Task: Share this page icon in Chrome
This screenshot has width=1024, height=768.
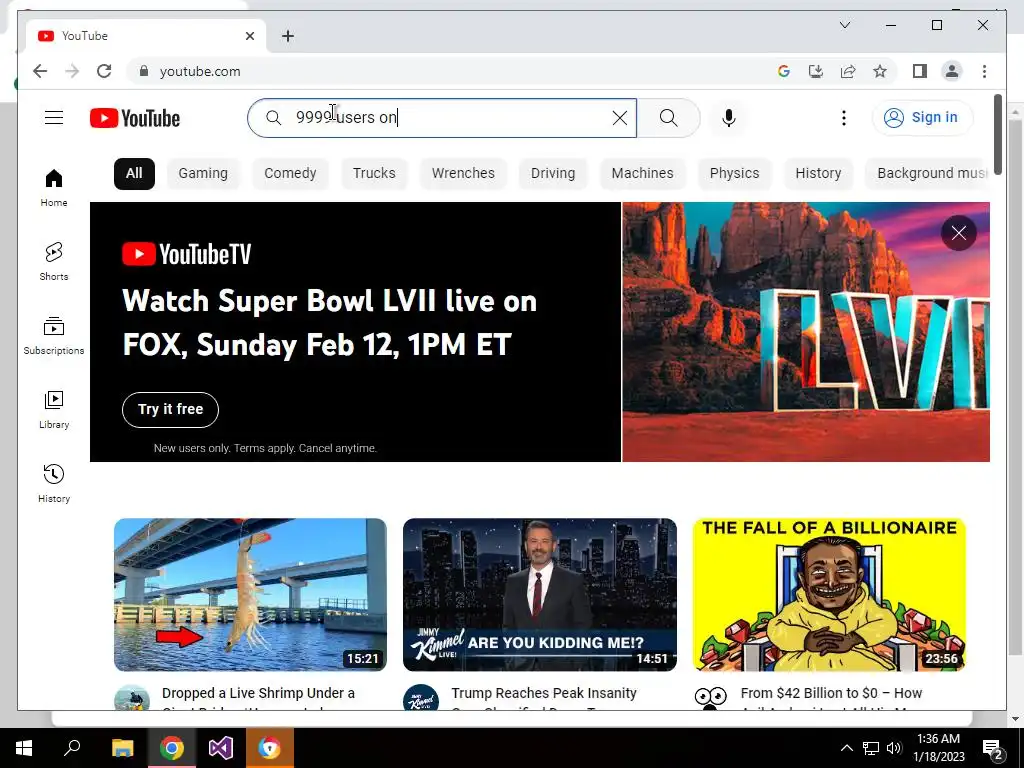Action: 848,71
